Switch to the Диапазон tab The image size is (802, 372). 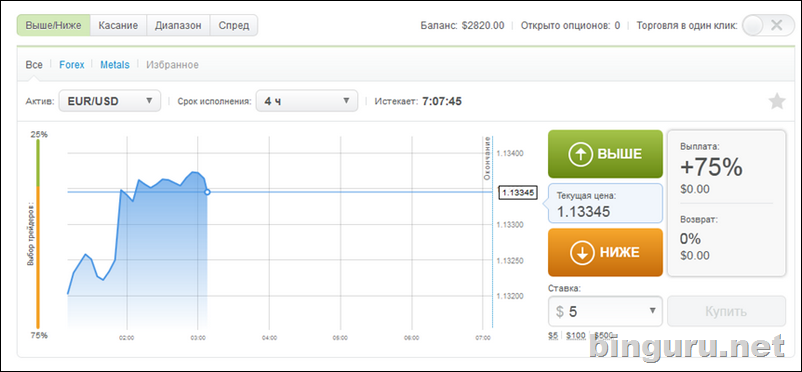pos(179,25)
